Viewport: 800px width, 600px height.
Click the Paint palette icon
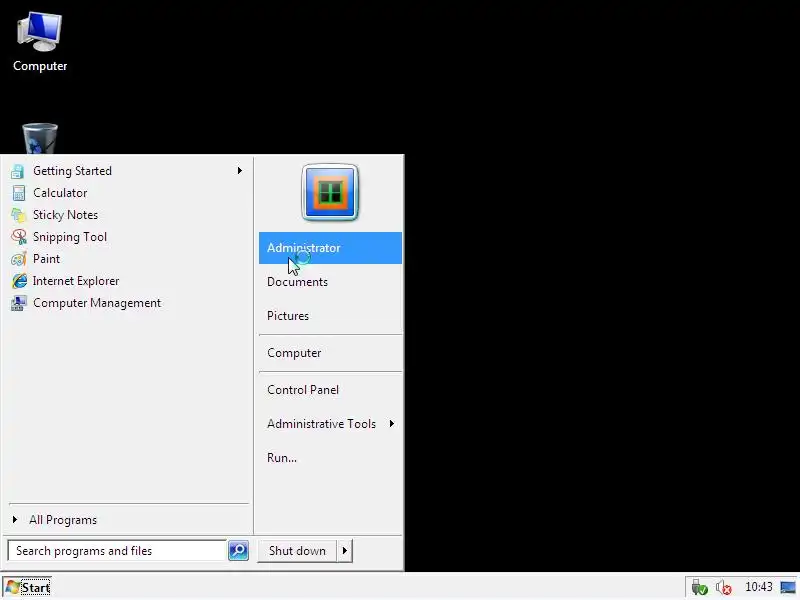[x=18, y=259]
